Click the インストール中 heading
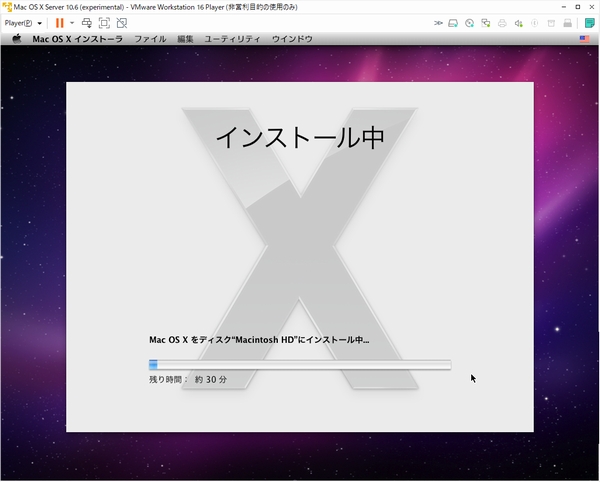This screenshot has height=482, width=600. click(300, 137)
